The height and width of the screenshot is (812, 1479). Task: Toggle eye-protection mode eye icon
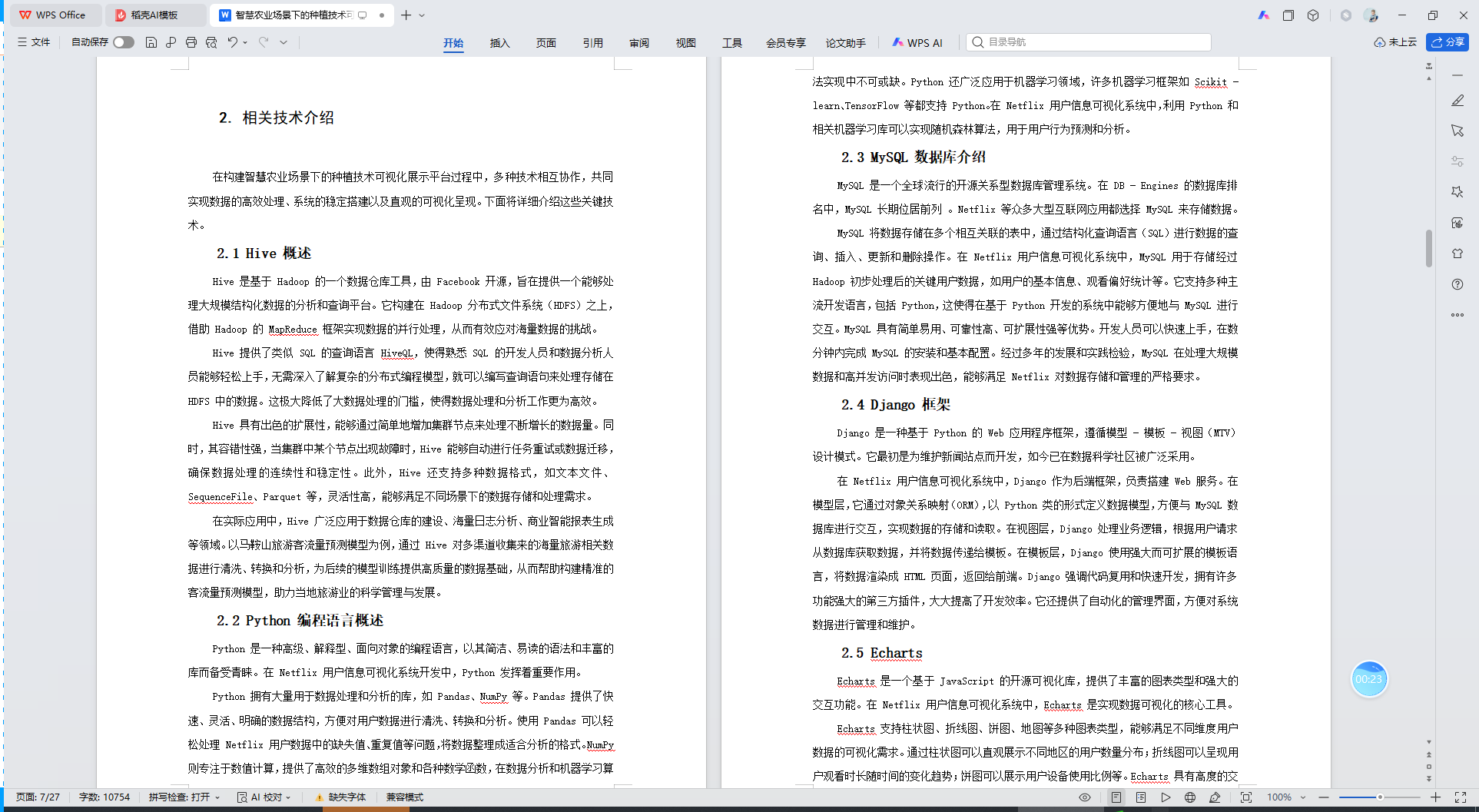coord(1085,797)
